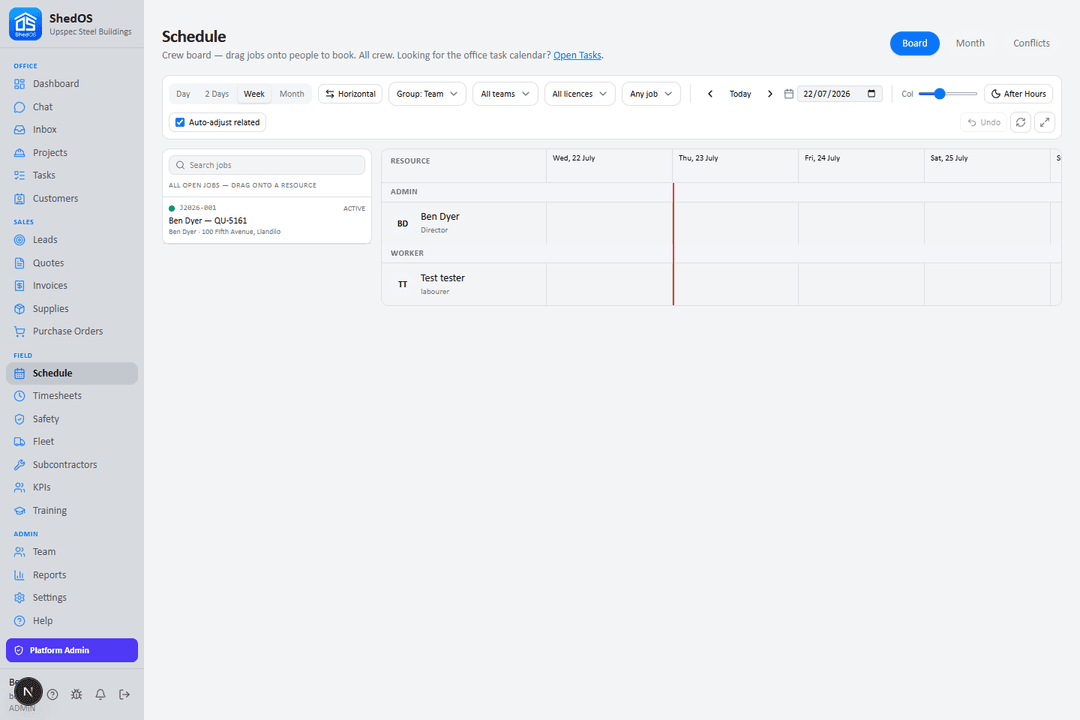Click the refresh icon next to Undo
The image size is (1080, 720).
(x=1020, y=123)
